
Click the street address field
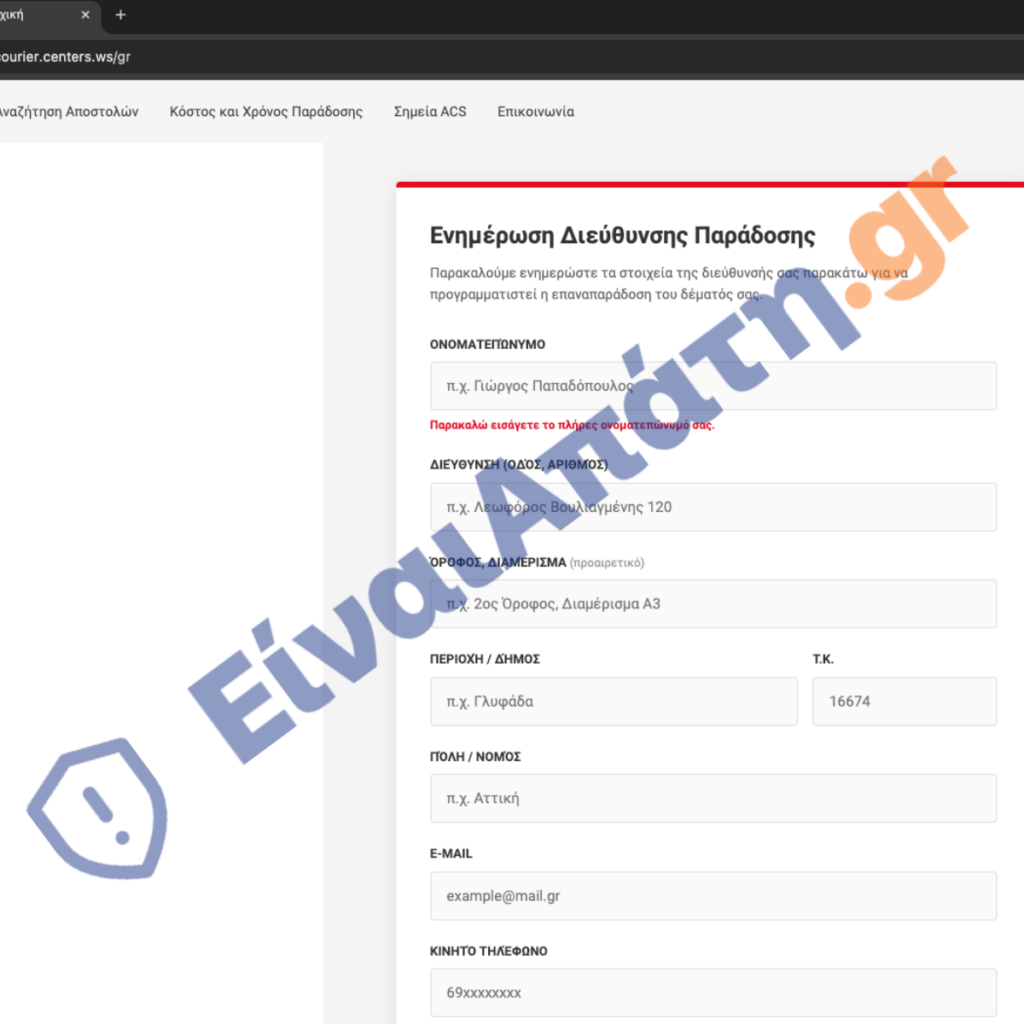[713, 507]
